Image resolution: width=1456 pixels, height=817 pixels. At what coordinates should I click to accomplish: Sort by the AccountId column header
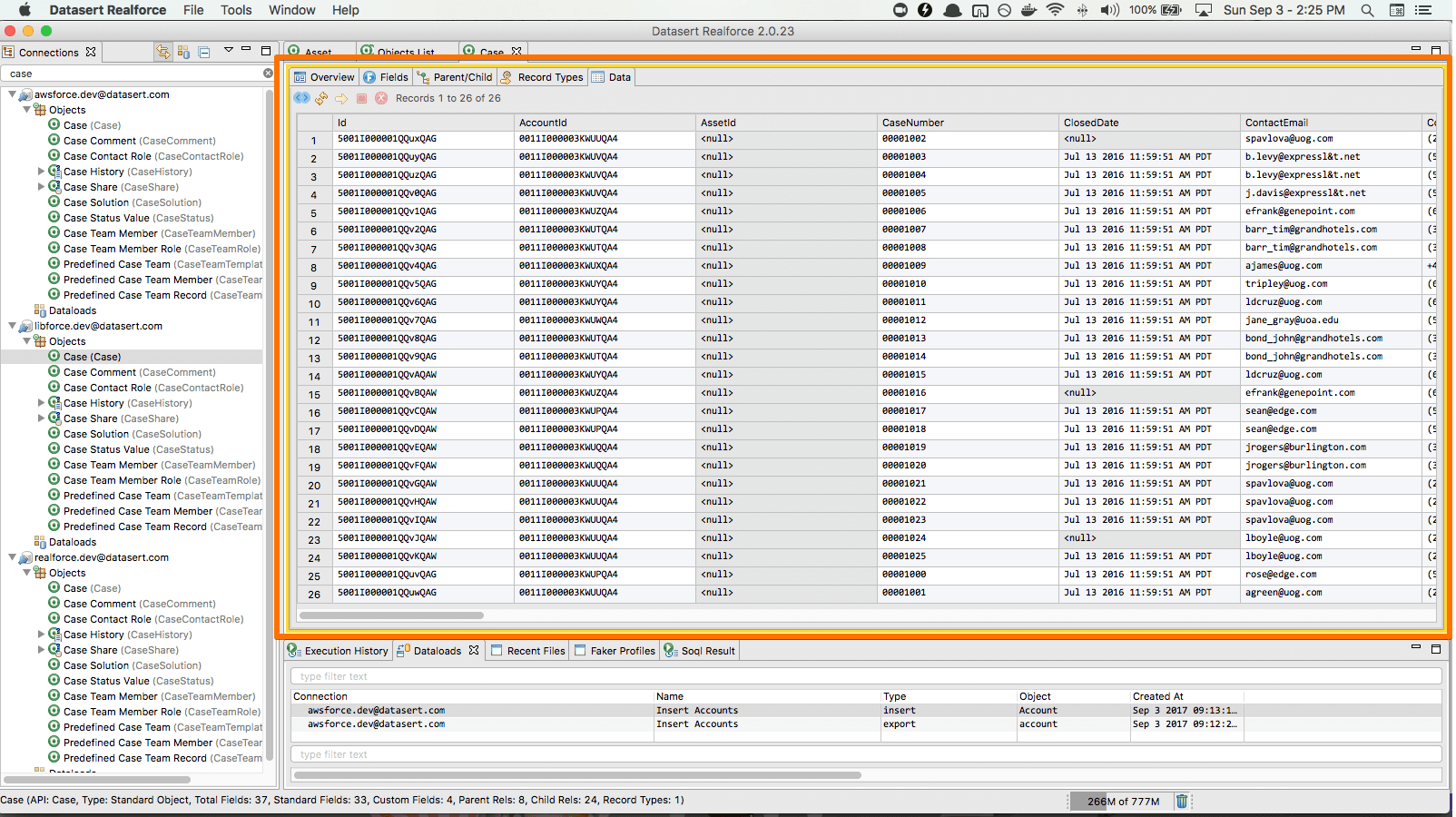pos(605,123)
